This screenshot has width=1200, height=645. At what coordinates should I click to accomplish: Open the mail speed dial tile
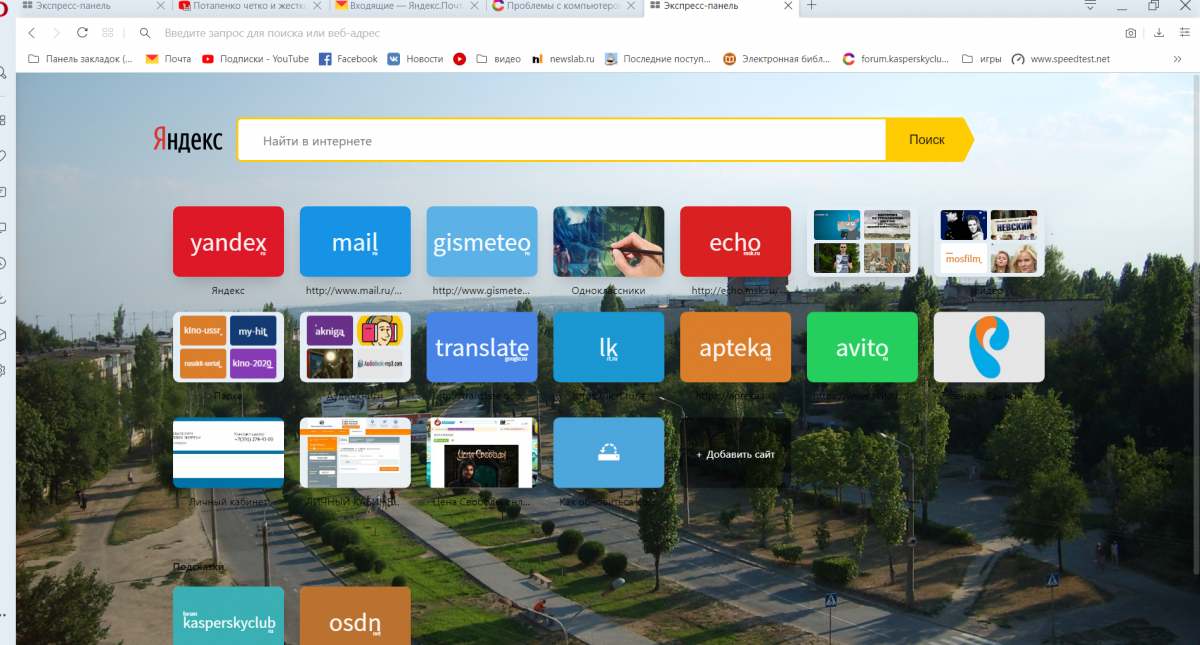[x=355, y=241]
